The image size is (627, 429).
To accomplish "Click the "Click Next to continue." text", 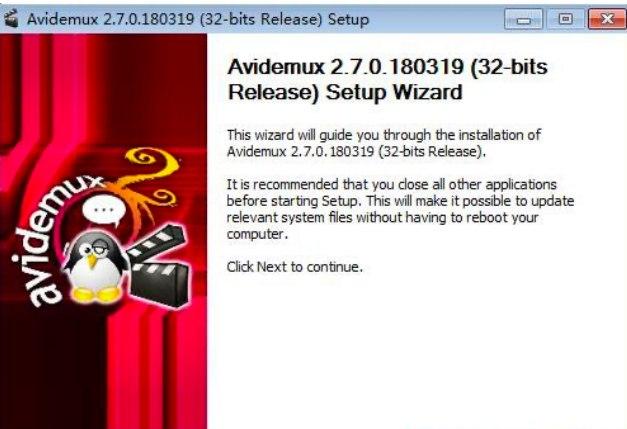I will click(x=295, y=266).
